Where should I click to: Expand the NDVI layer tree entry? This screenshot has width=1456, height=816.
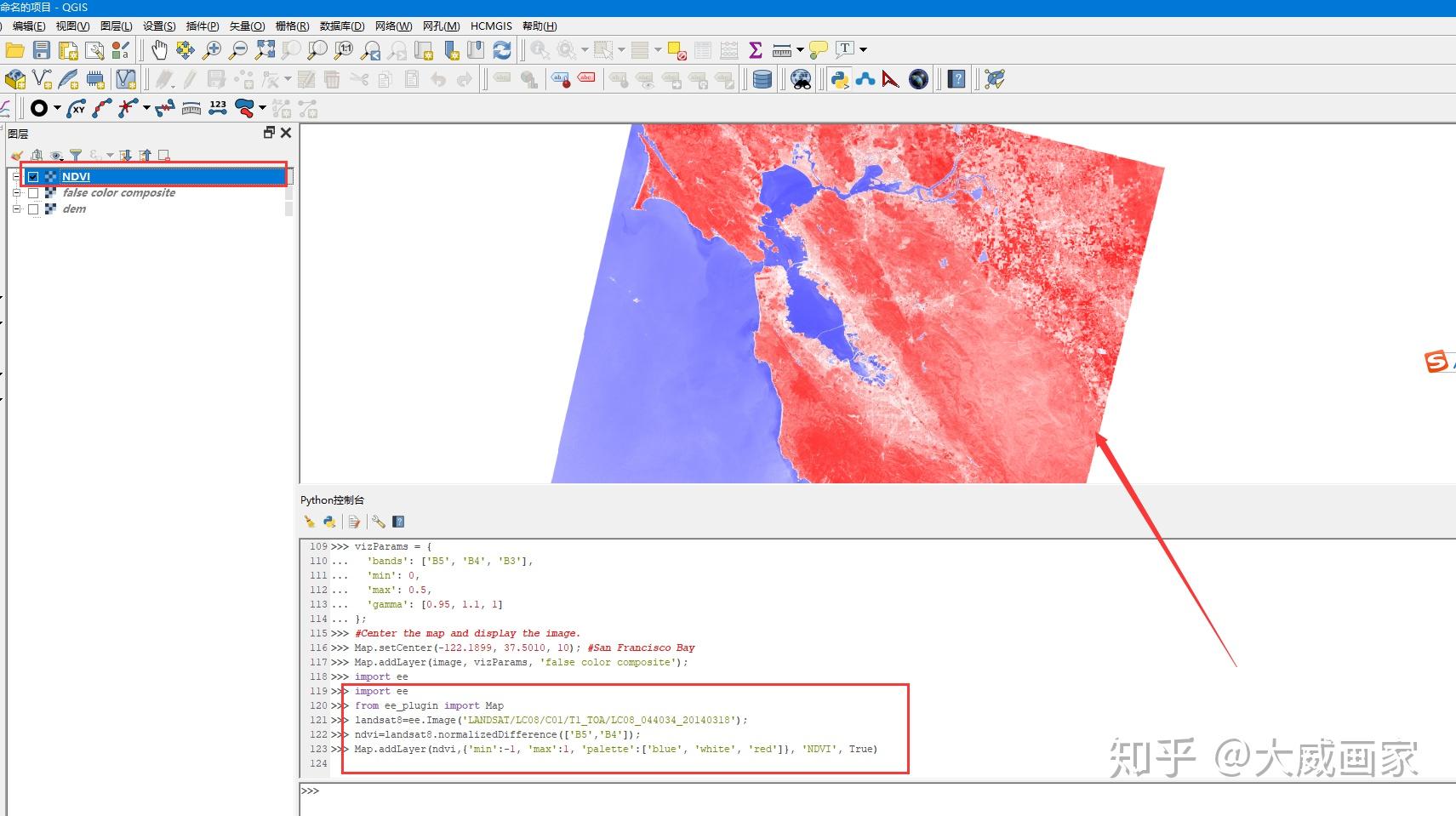(16, 177)
